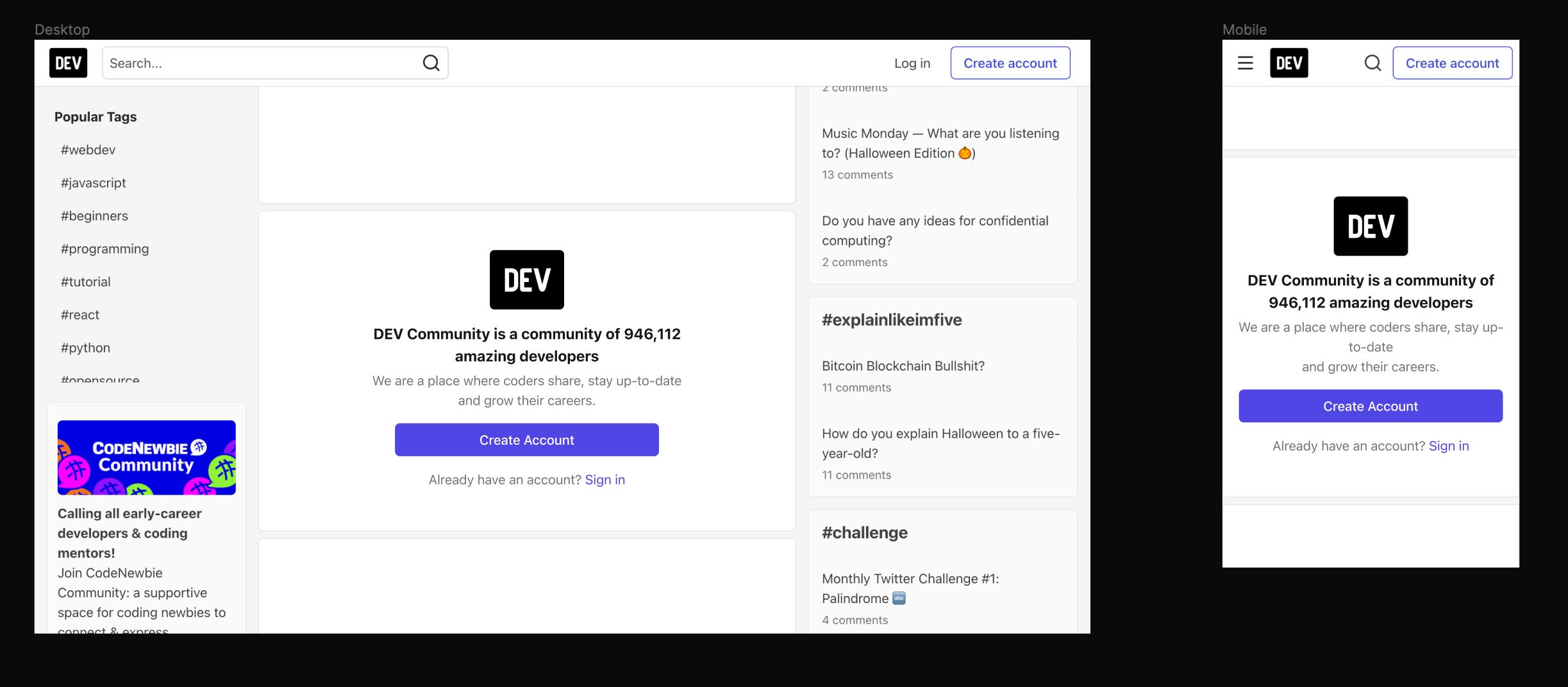
Task: Click the search icon in mobile view
Action: click(1372, 63)
